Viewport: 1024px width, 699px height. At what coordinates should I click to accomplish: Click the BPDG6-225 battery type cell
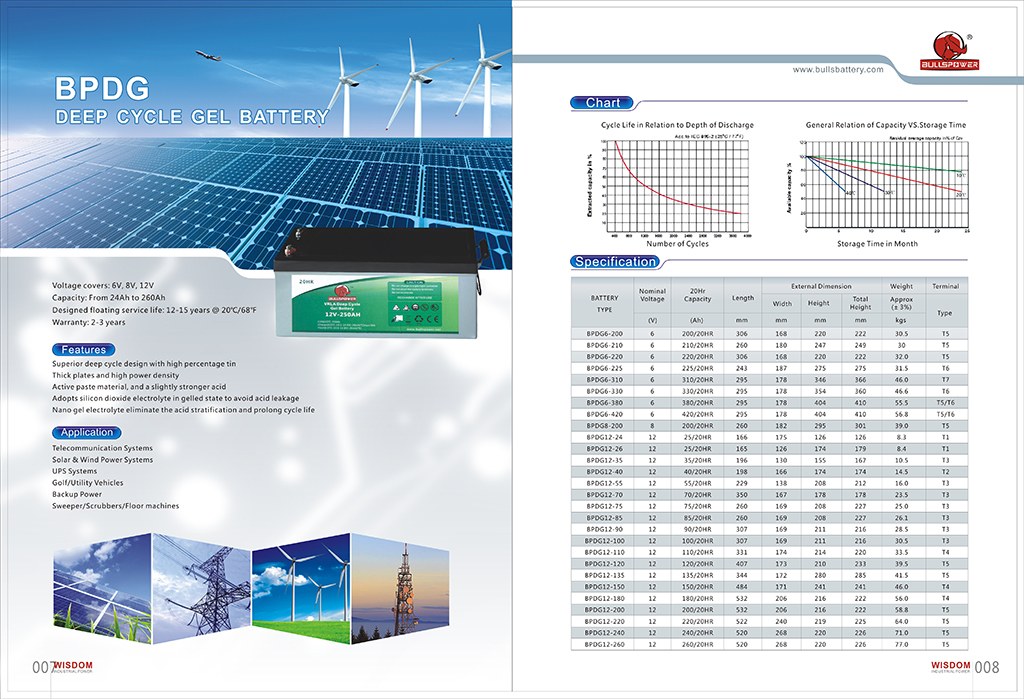pos(604,368)
